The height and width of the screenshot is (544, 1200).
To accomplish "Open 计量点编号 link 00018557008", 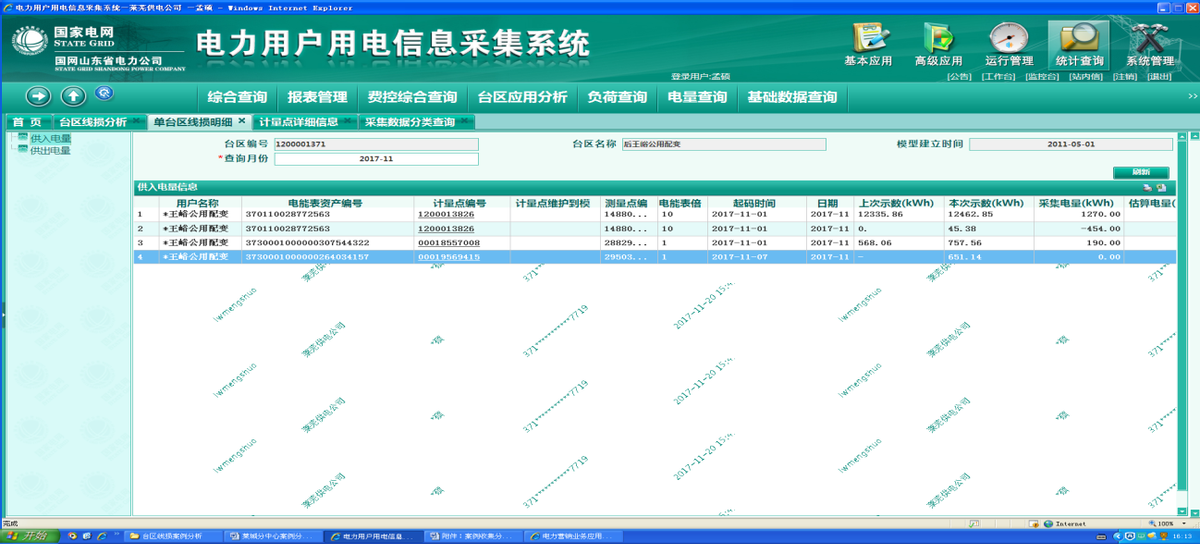I will pos(449,243).
